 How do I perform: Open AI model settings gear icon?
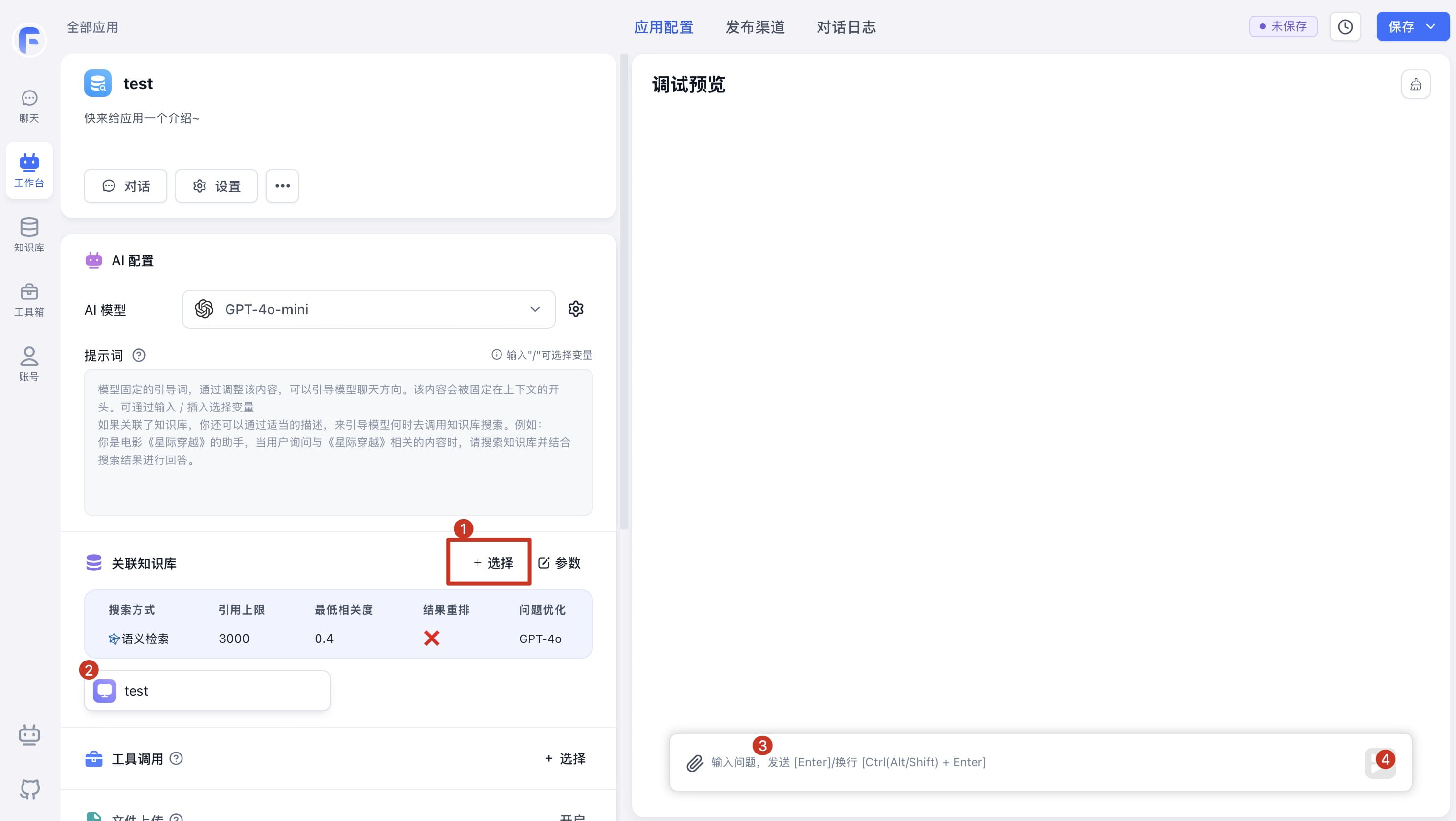tap(575, 309)
